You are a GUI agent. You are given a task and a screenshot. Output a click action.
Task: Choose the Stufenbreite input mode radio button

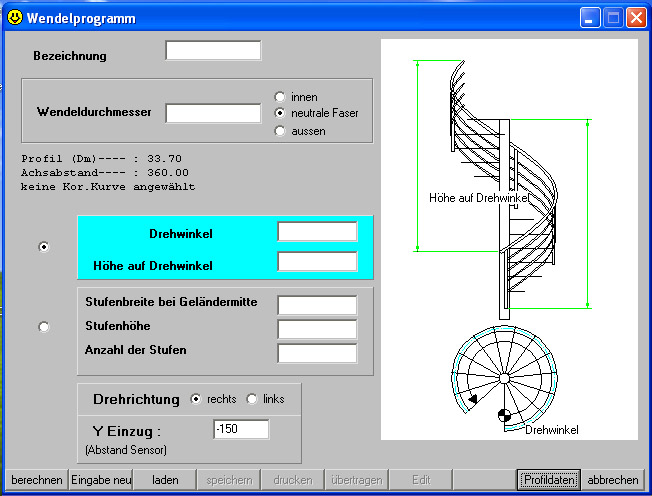click(x=44, y=327)
